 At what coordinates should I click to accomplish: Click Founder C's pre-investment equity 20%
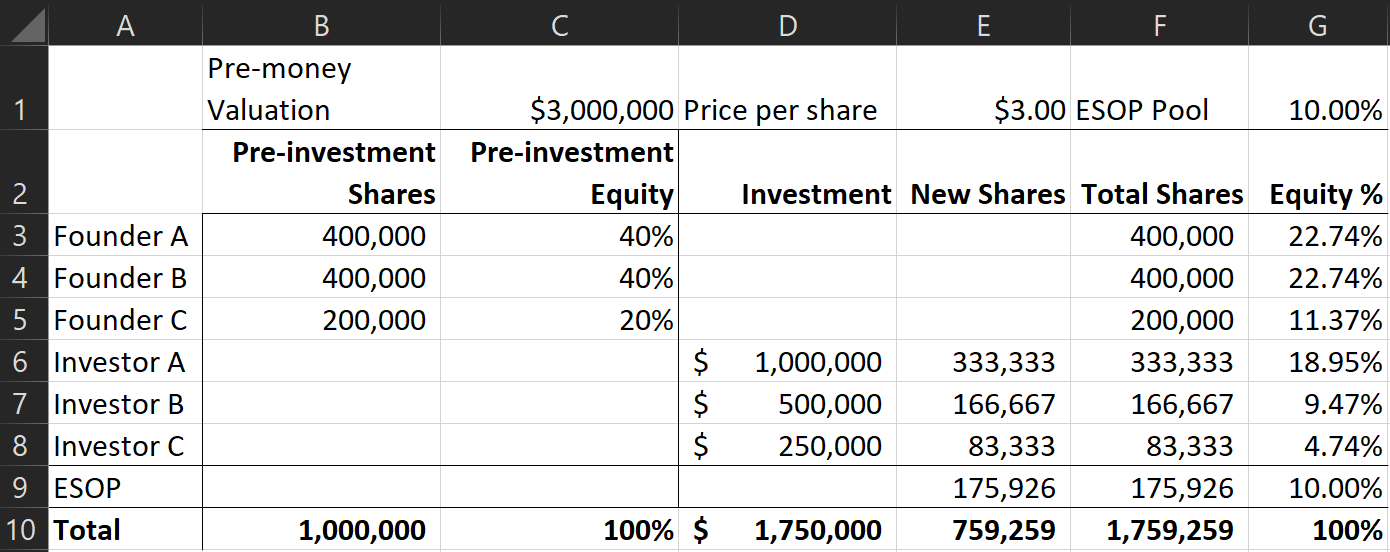559,319
